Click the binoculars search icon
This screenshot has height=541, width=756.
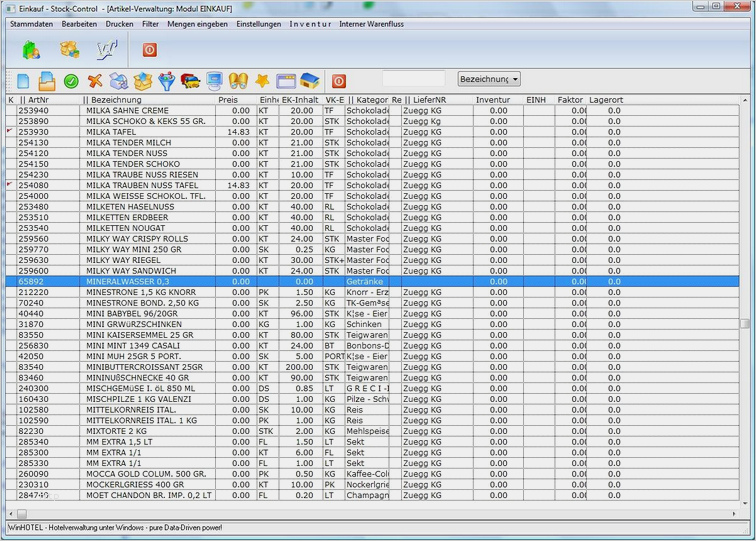tap(238, 81)
